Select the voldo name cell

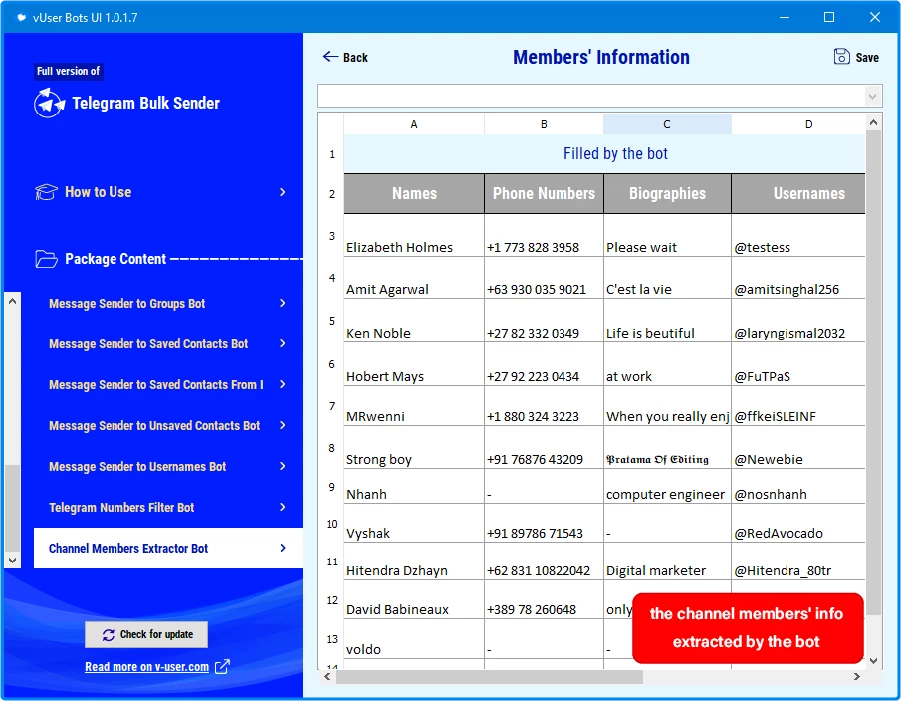pyautogui.click(x=414, y=639)
